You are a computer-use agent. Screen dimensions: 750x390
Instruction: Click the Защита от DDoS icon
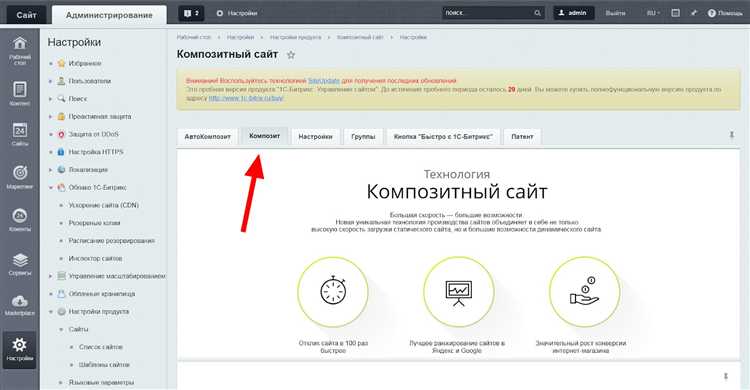(x=61, y=134)
